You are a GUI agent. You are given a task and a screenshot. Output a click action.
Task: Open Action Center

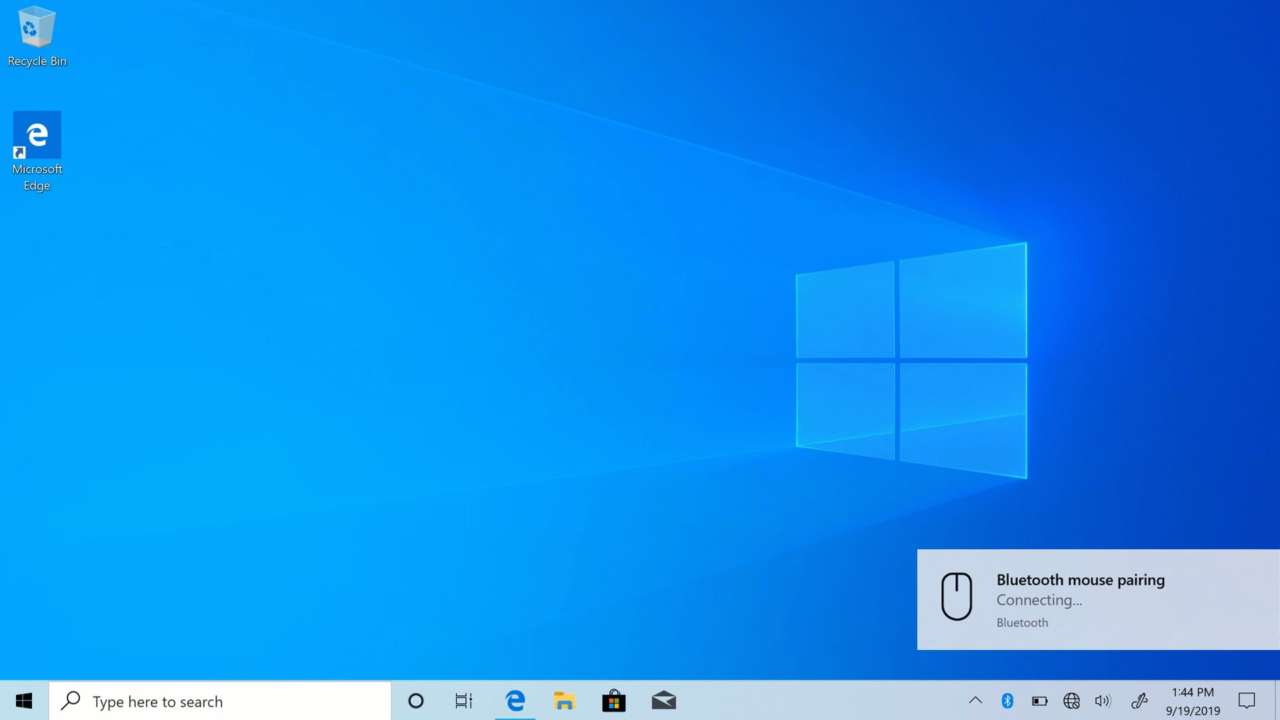coord(1246,701)
